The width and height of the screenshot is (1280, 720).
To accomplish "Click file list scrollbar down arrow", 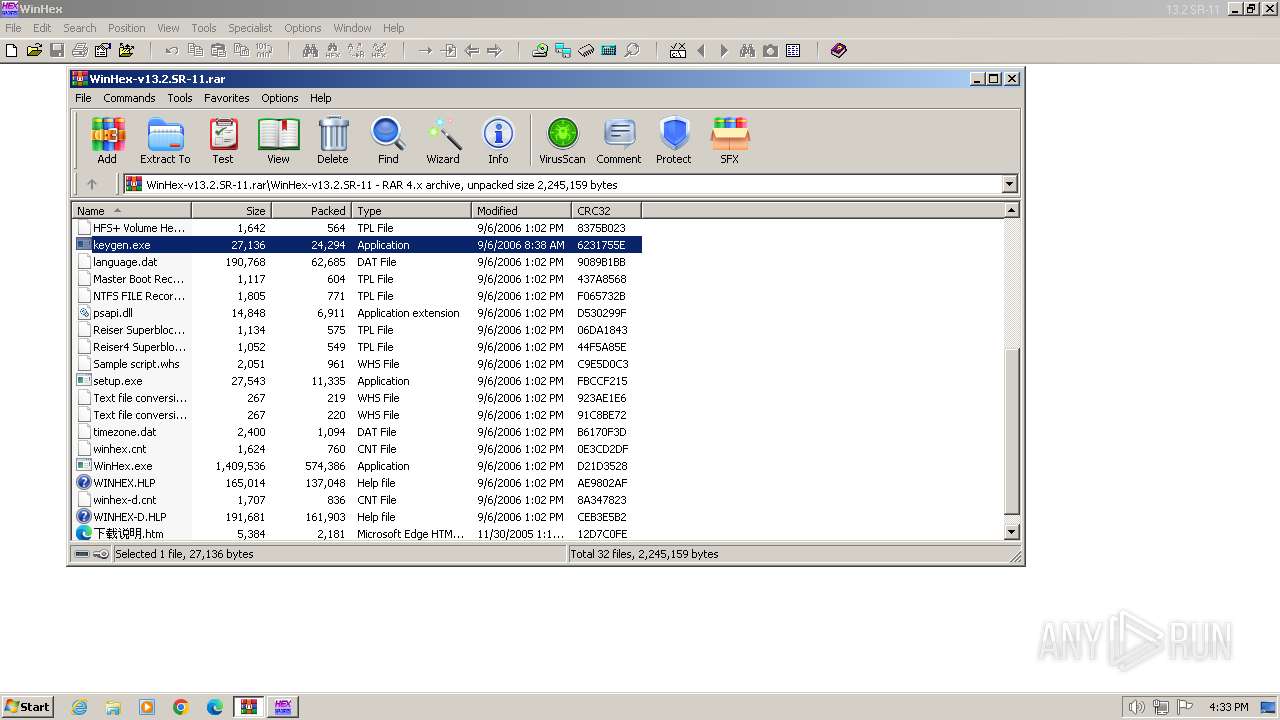I will [1011, 533].
